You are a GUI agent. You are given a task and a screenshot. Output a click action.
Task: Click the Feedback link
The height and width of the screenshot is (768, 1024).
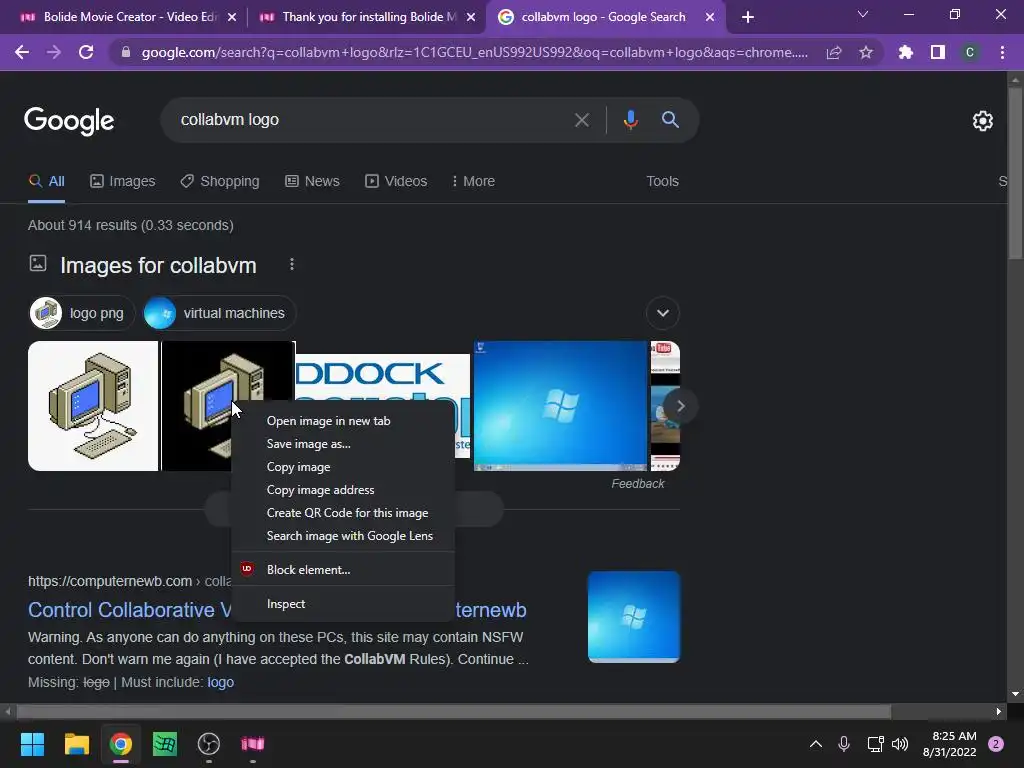pyautogui.click(x=637, y=483)
